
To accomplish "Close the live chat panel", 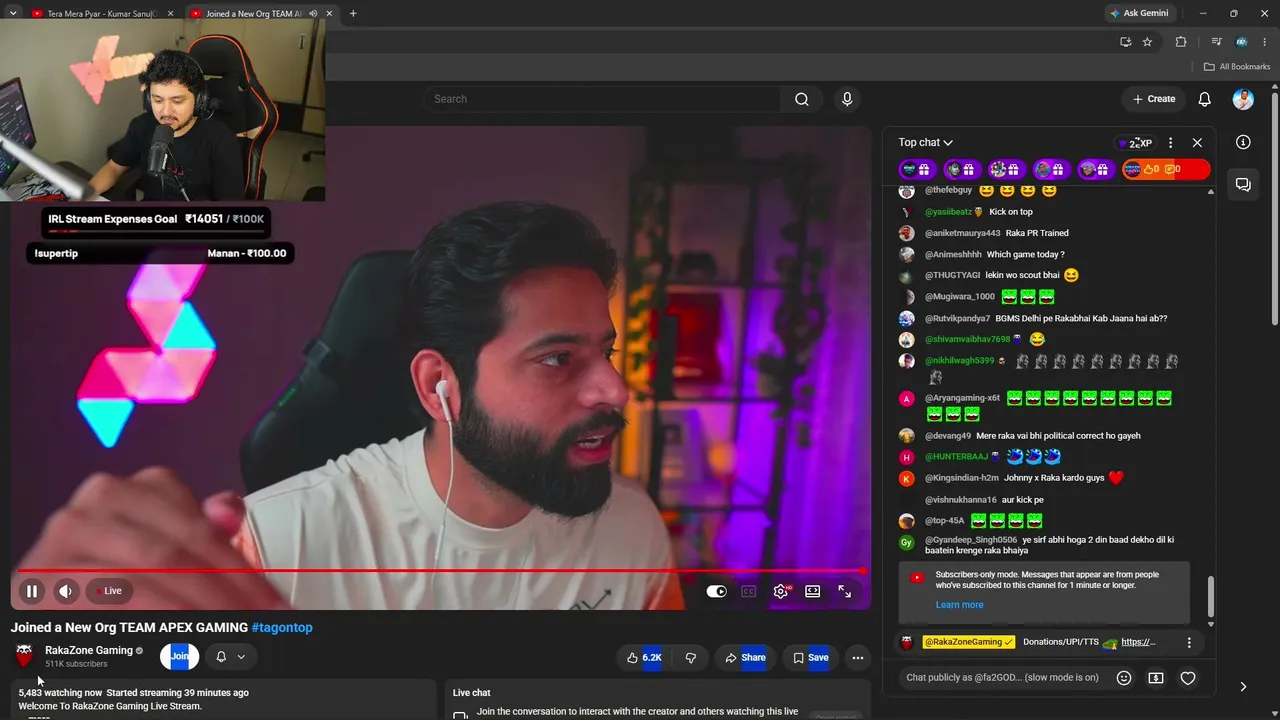I will 1197,143.
